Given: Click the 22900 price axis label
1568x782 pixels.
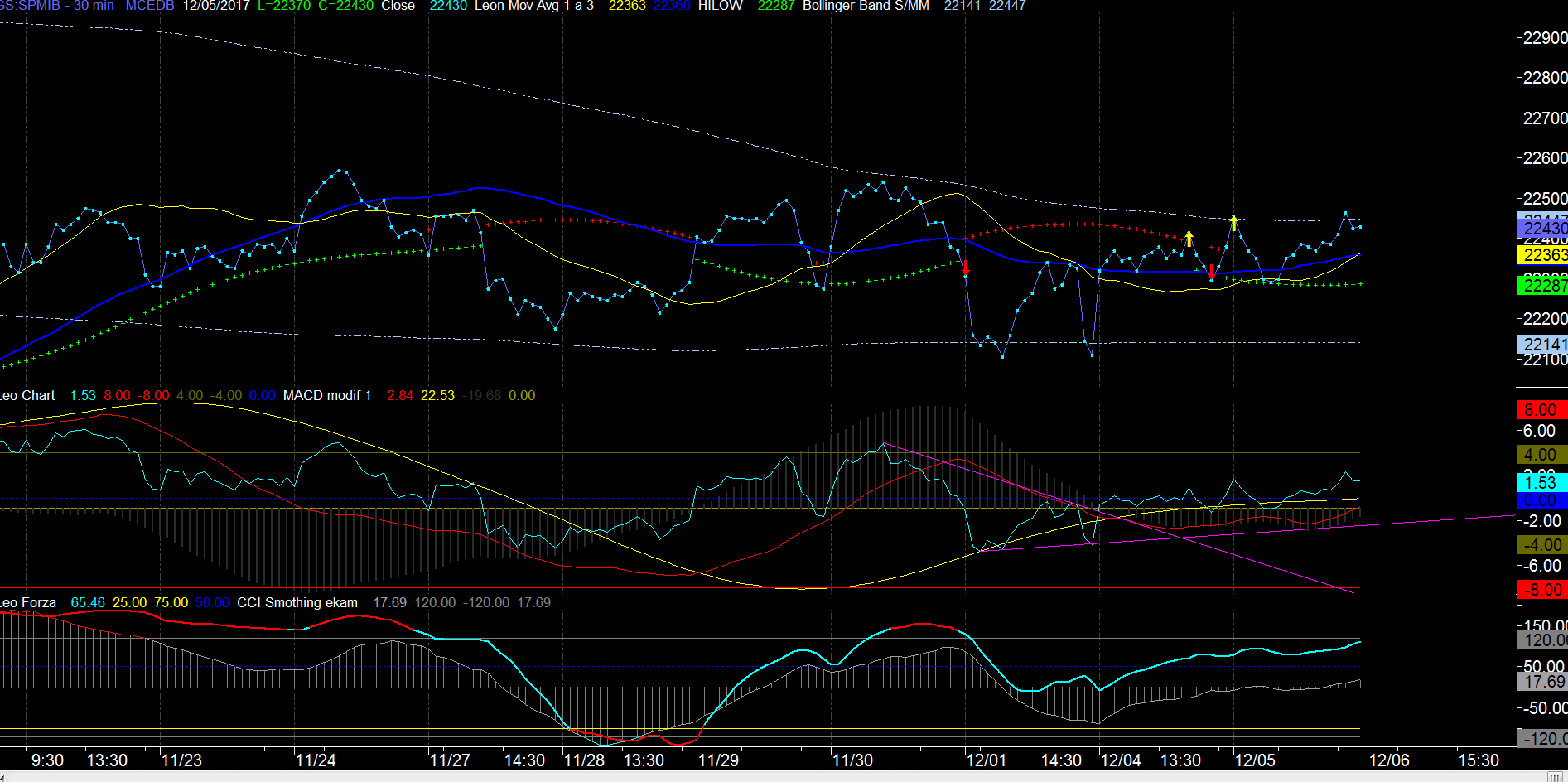Looking at the screenshot, I should [1545, 38].
